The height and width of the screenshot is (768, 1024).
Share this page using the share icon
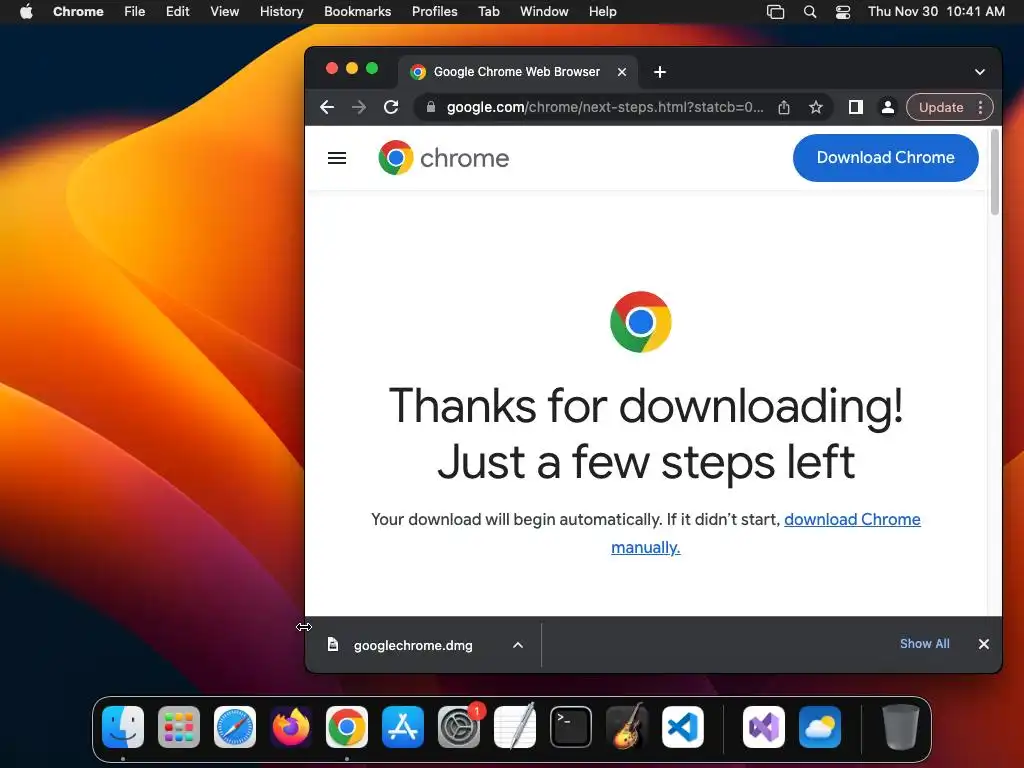(x=784, y=107)
